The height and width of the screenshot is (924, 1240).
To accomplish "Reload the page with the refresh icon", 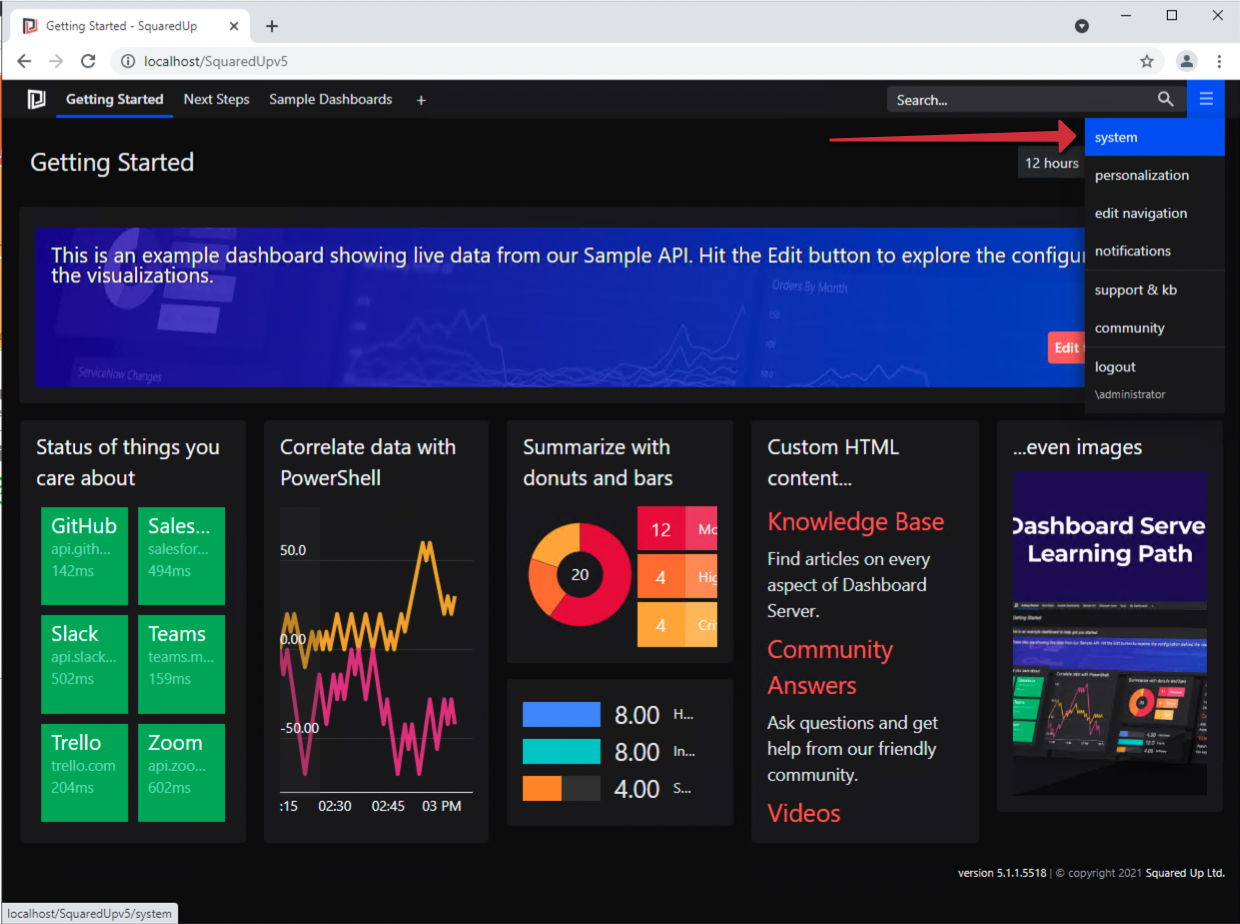I will (x=88, y=61).
